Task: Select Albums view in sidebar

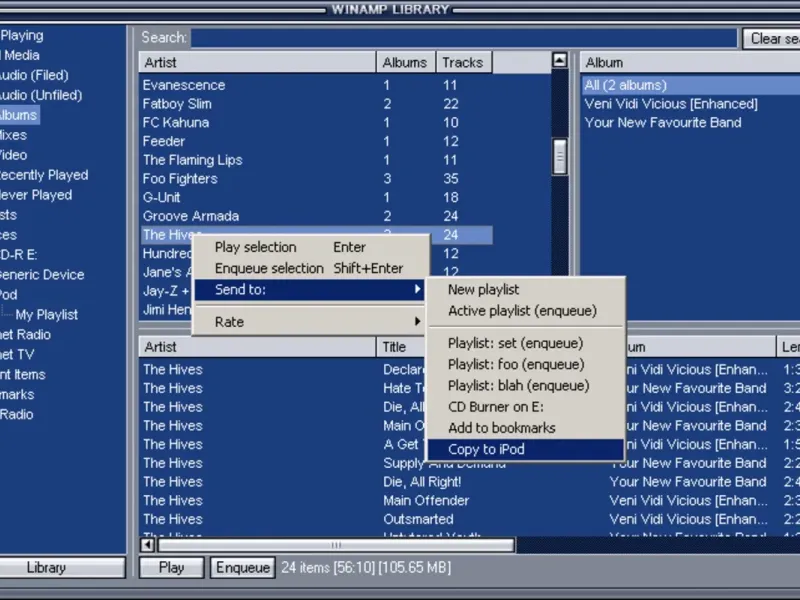Action: click(x=19, y=115)
